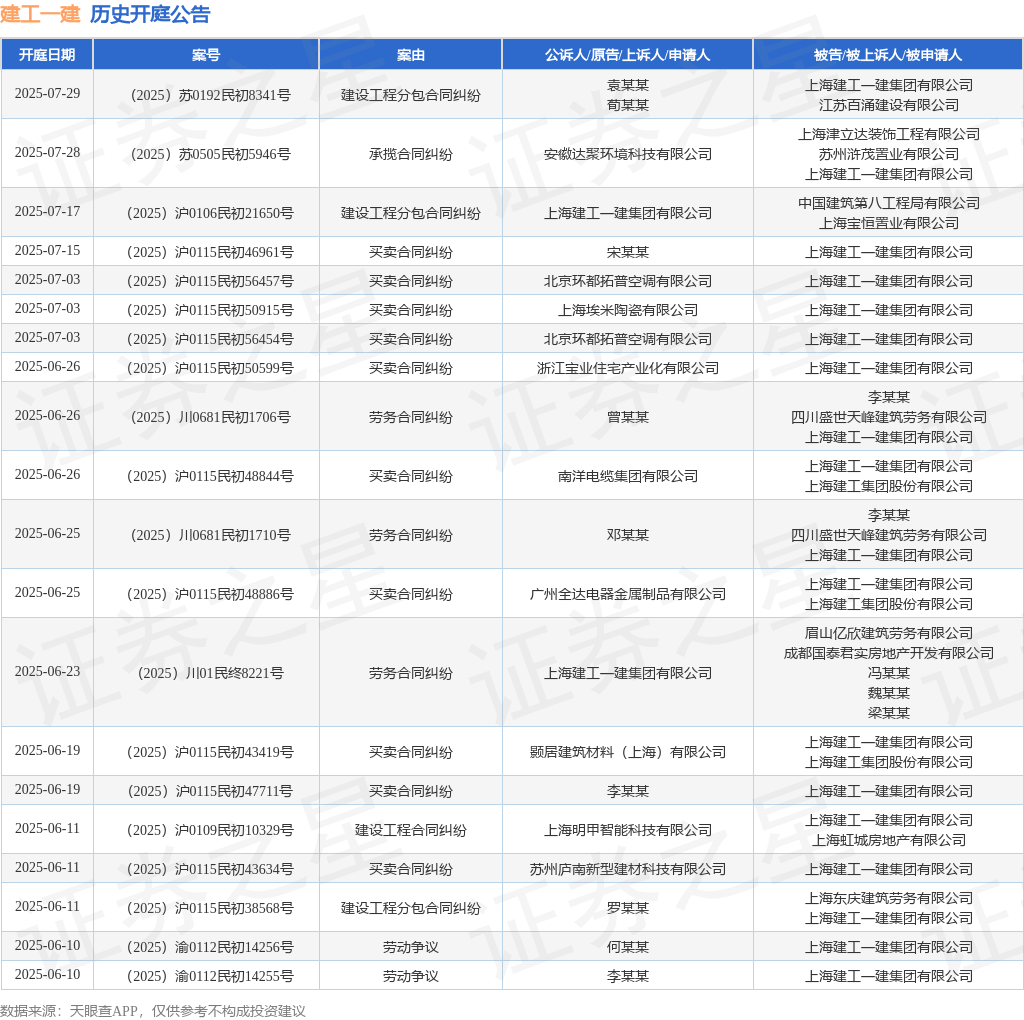Click 上海明甲智能科技有限公司 plaintiff

coord(628,830)
